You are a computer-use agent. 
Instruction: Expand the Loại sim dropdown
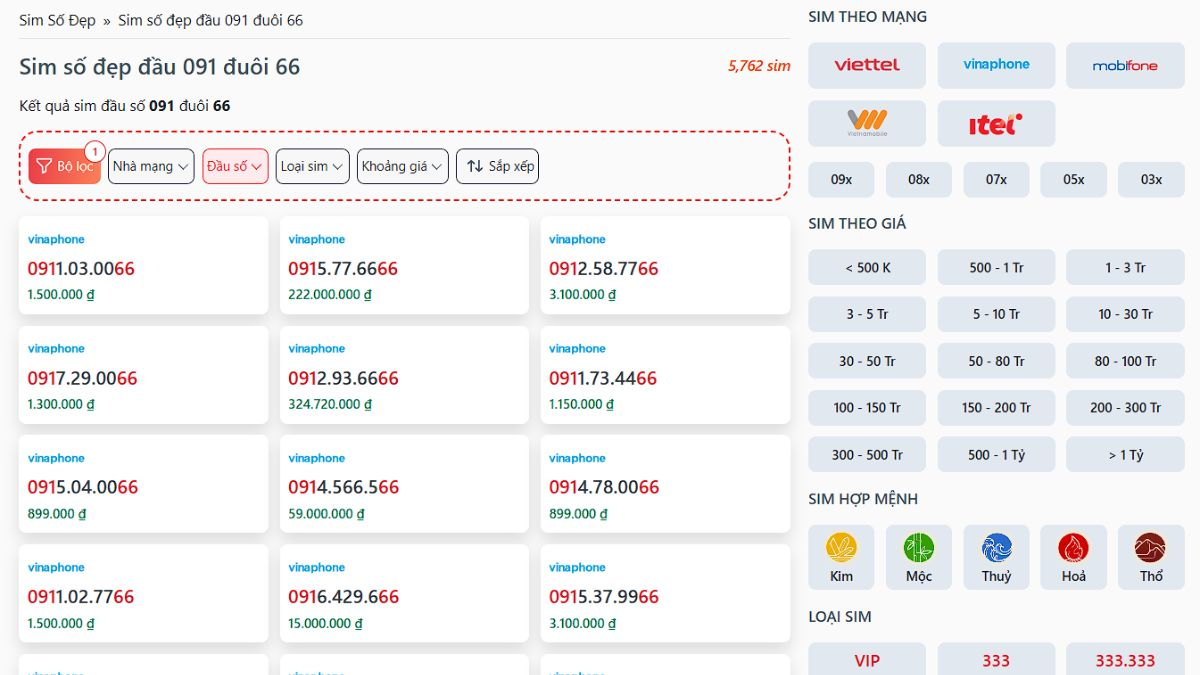(312, 166)
